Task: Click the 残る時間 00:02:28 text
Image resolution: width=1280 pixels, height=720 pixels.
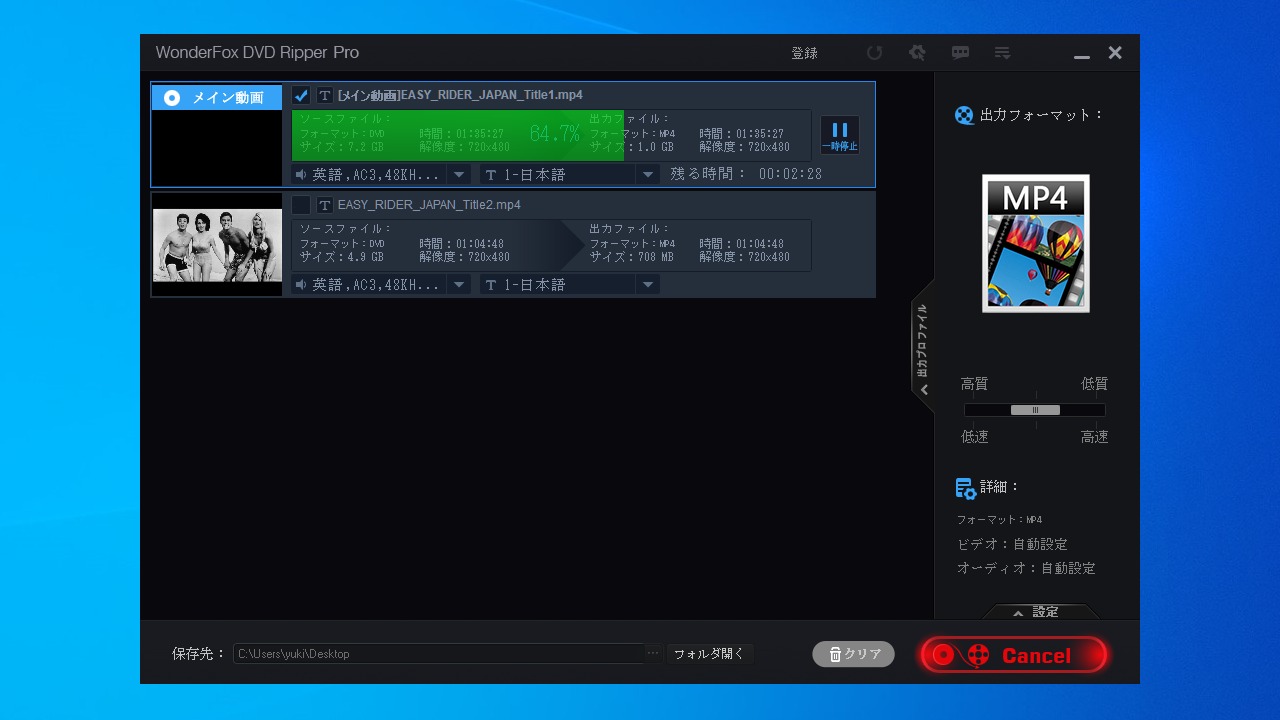Action: point(746,174)
